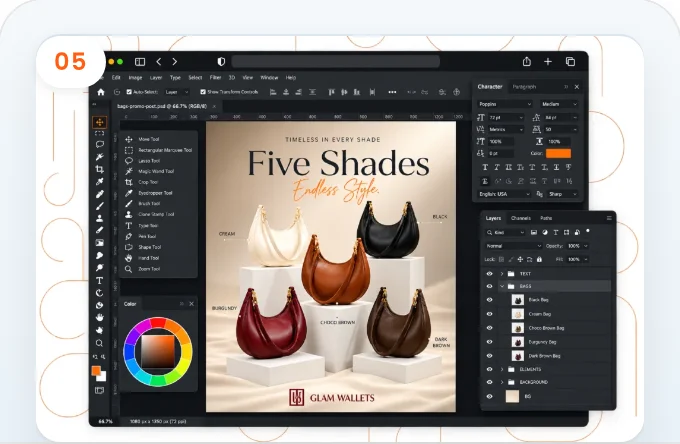
Task: Click the orange foreground color swatch
Action: click(96, 371)
